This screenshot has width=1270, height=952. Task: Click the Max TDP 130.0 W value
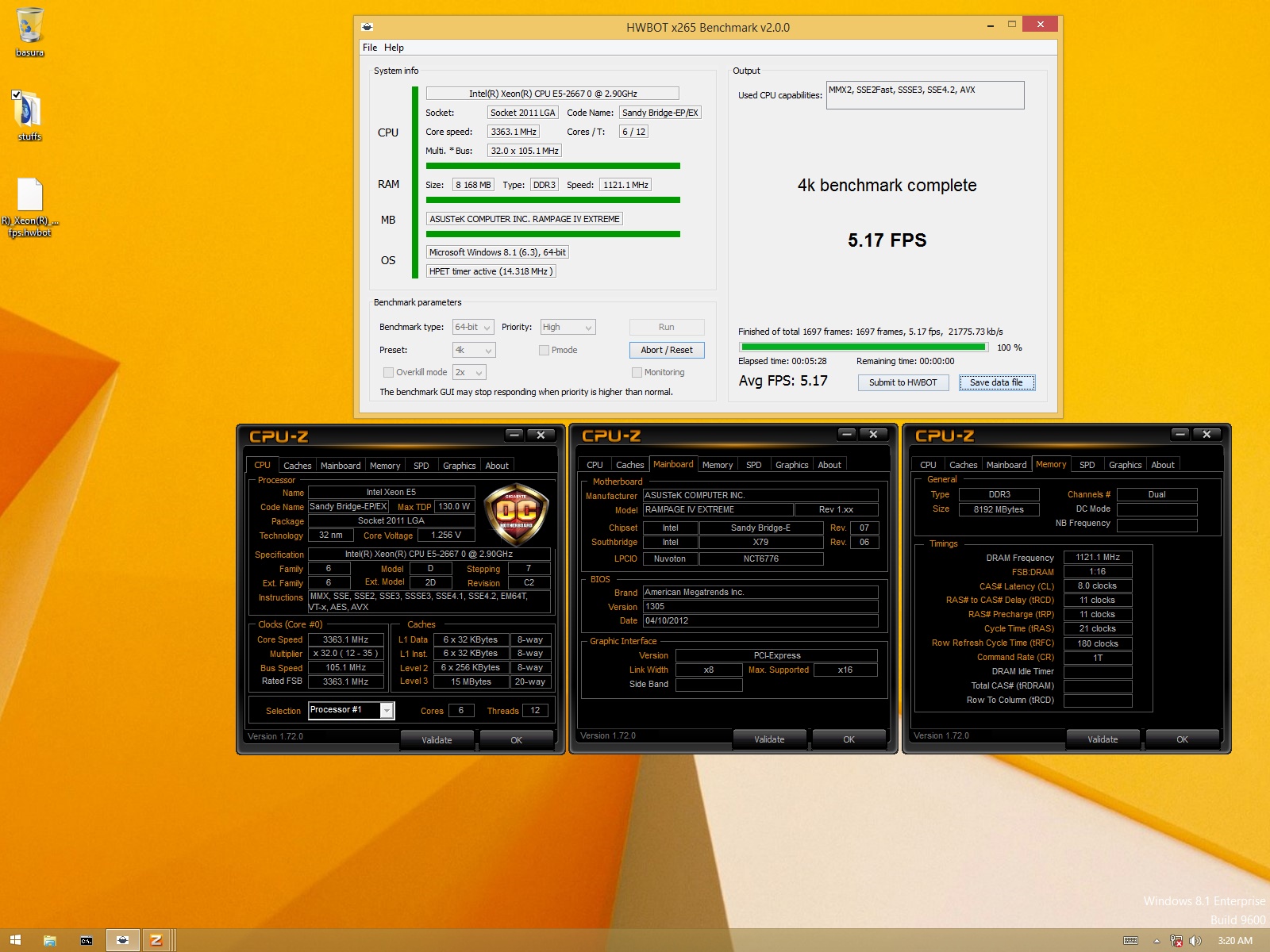(454, 507)
